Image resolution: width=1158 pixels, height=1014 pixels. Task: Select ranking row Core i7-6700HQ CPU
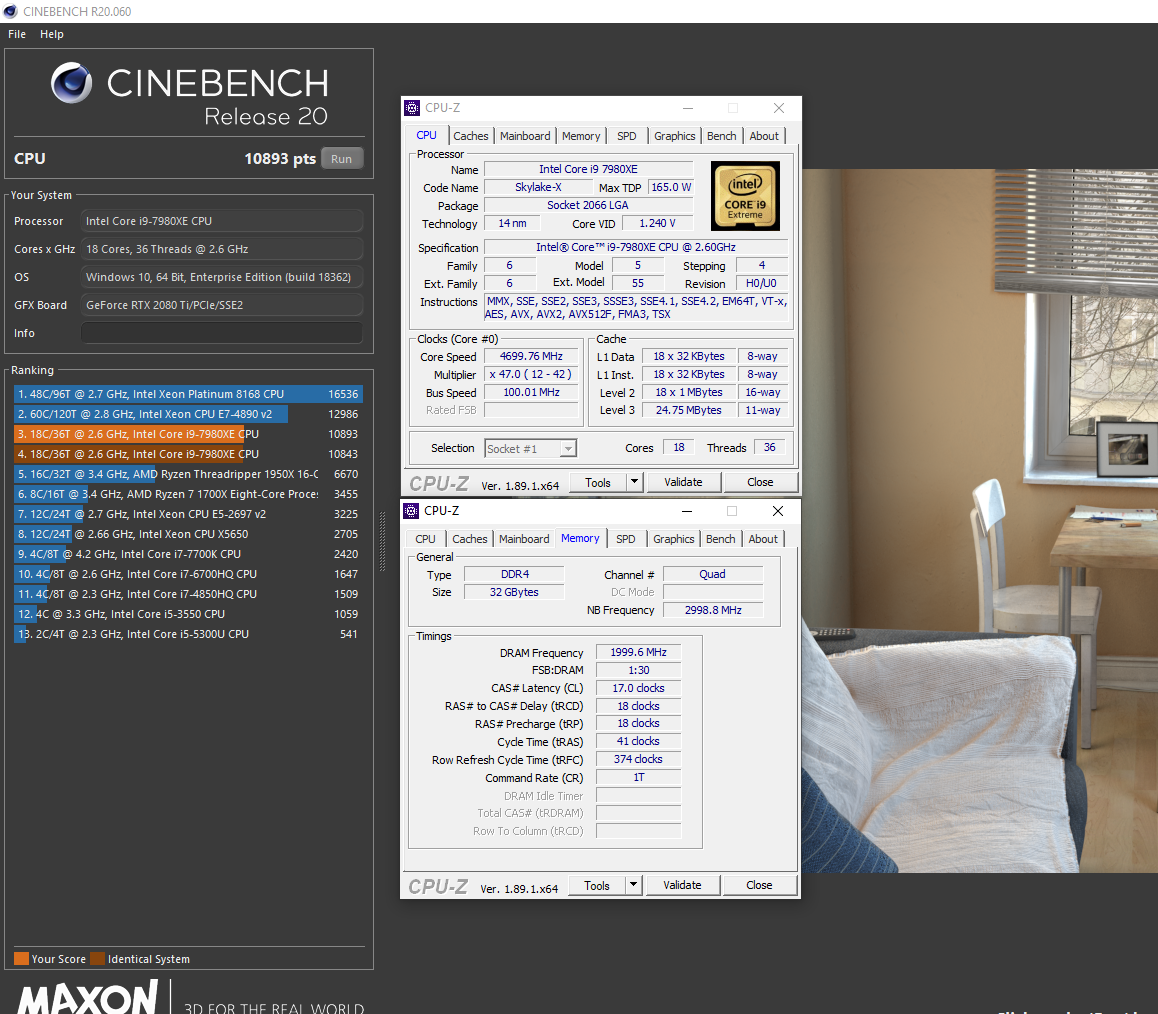point(188,574)
